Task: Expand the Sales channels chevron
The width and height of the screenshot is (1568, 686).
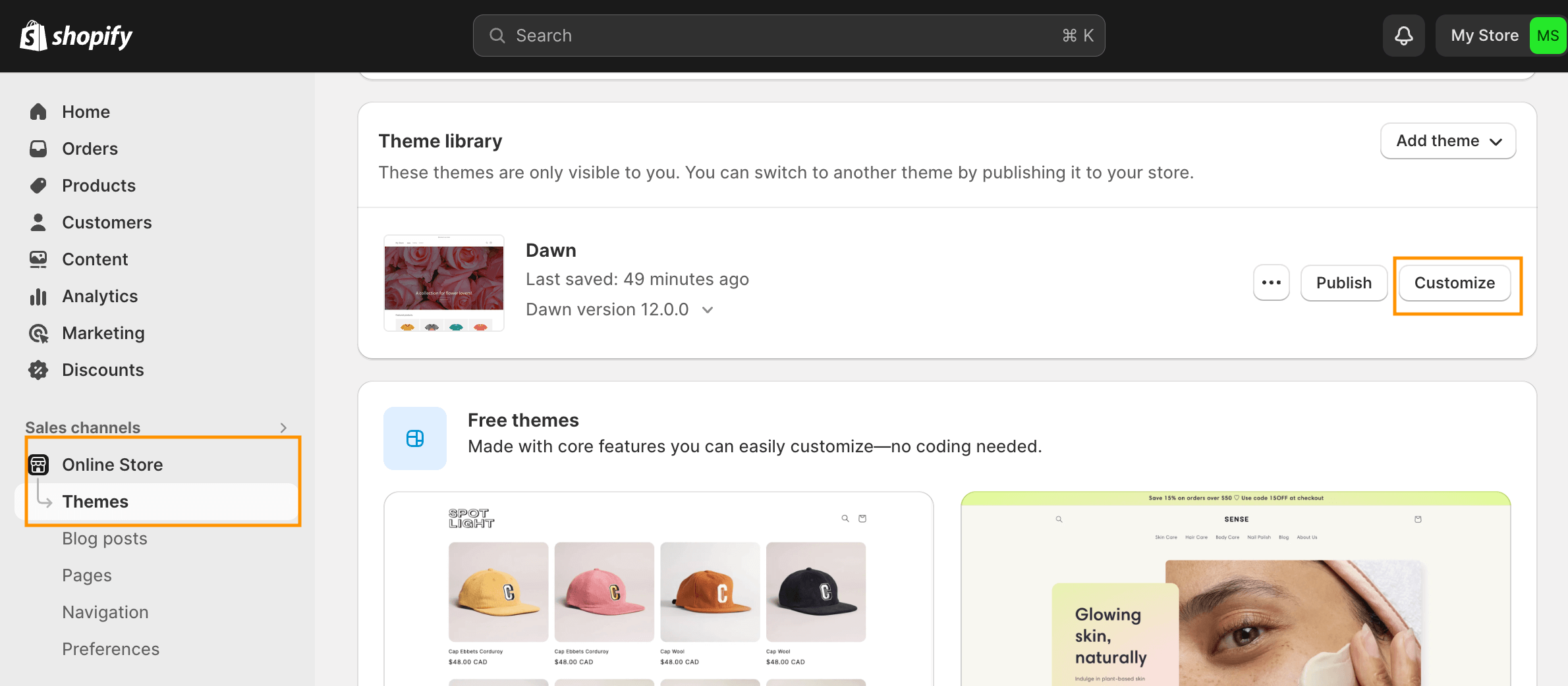Action: coord(282,427)
